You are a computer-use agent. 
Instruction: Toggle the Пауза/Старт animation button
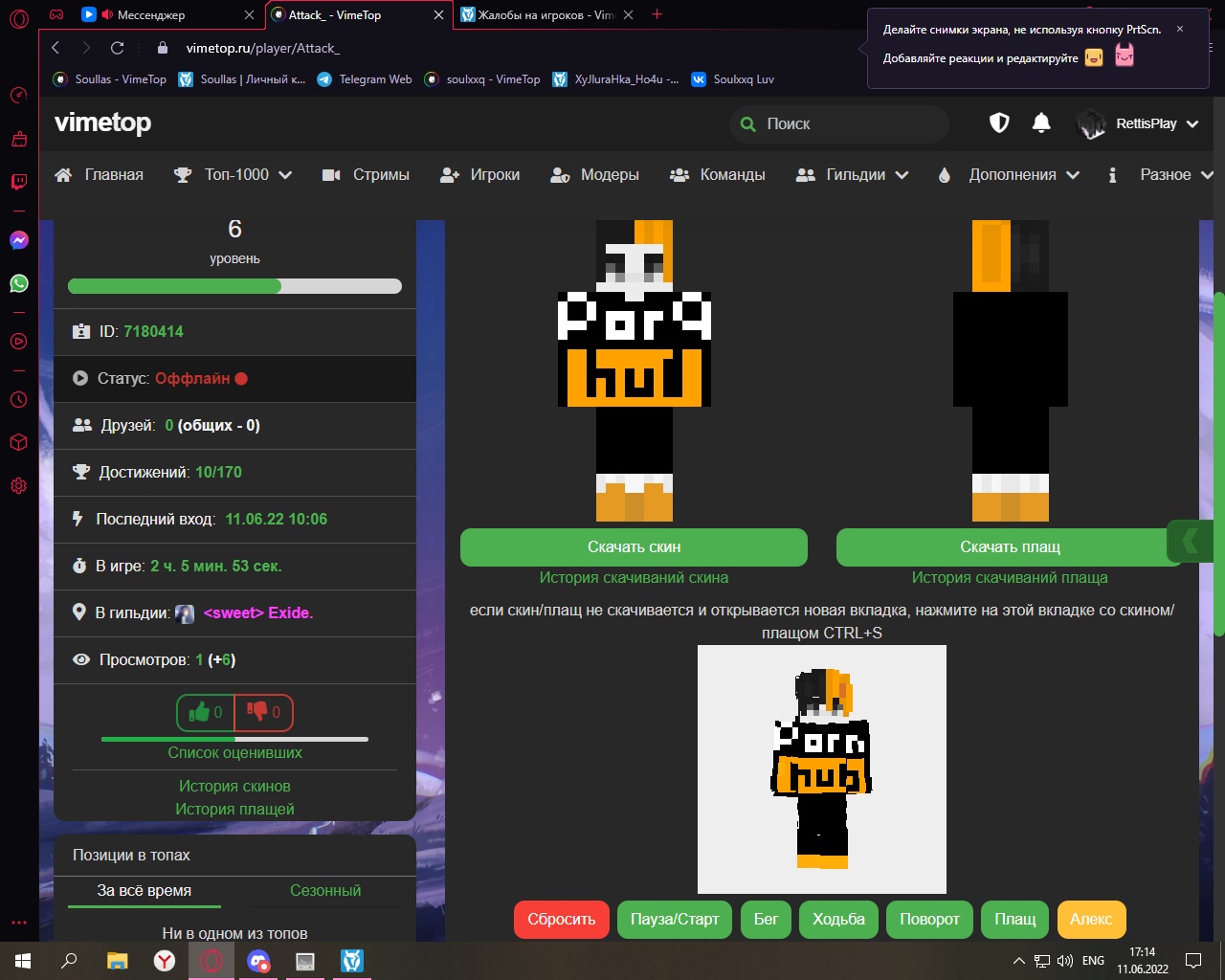[674, 920]
